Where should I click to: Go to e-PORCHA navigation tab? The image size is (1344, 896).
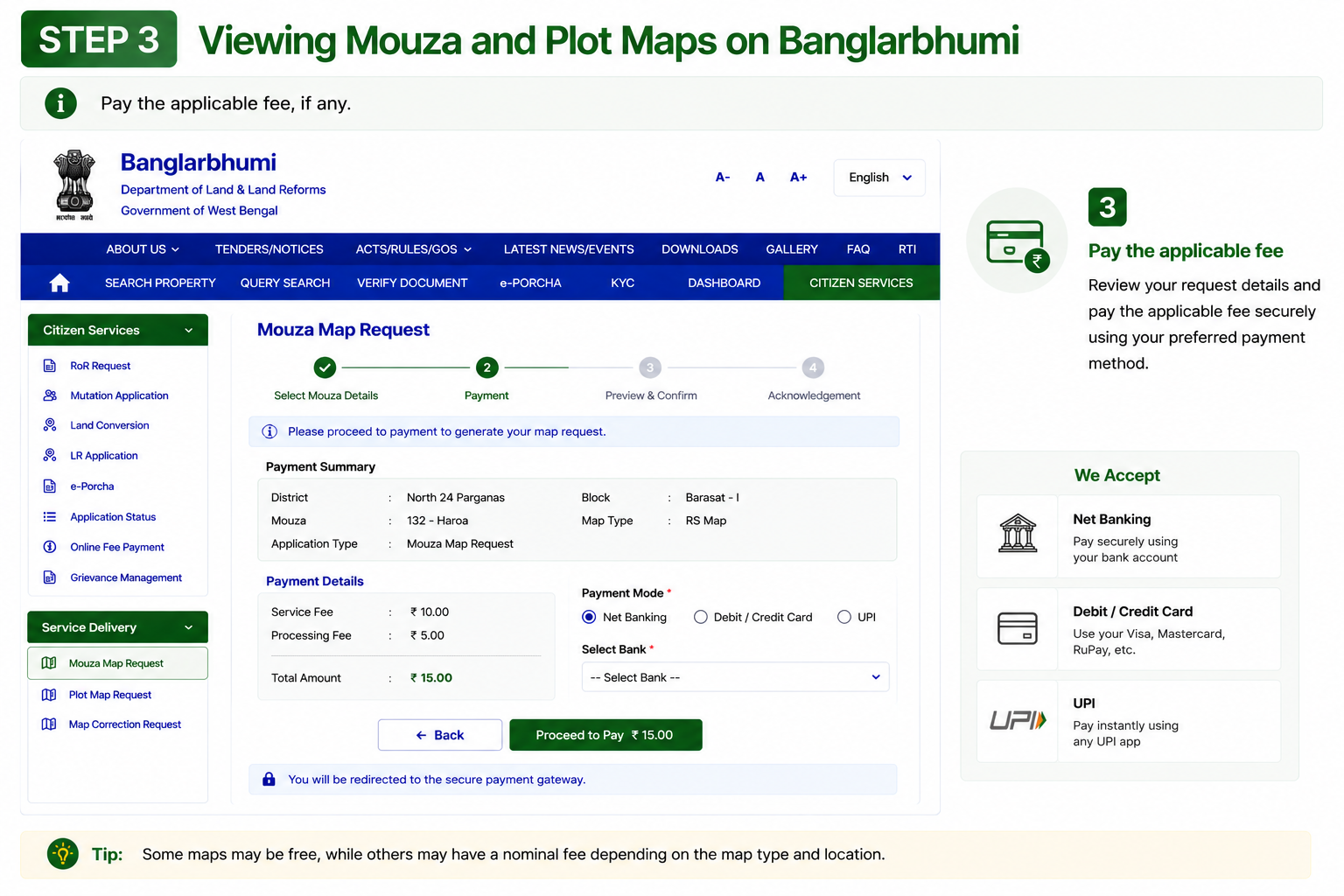tap(530, 283)
